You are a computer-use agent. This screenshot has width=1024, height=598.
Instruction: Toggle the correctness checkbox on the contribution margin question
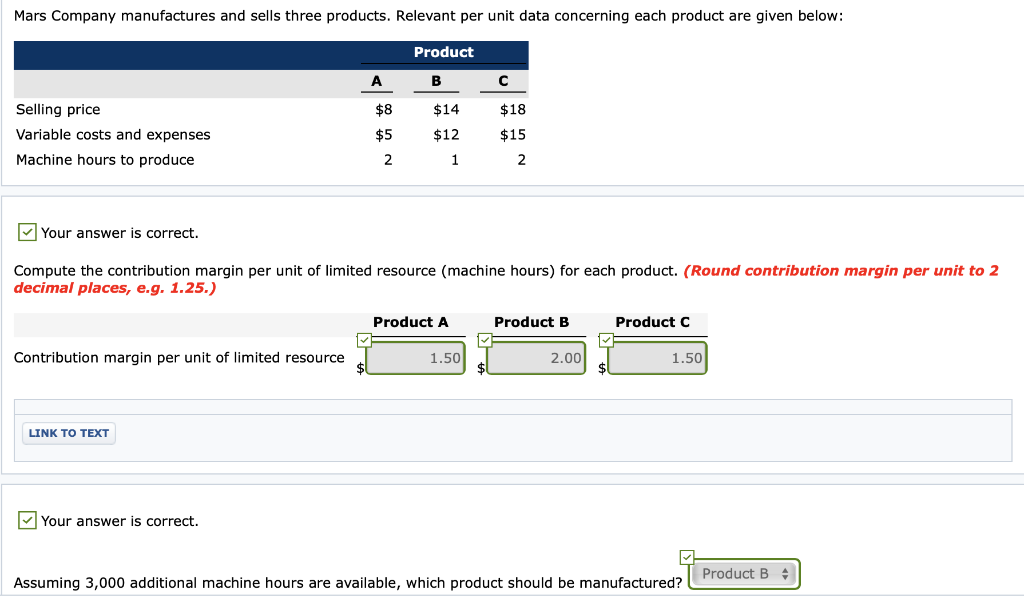pyautogui.click(x=26, y=231)
